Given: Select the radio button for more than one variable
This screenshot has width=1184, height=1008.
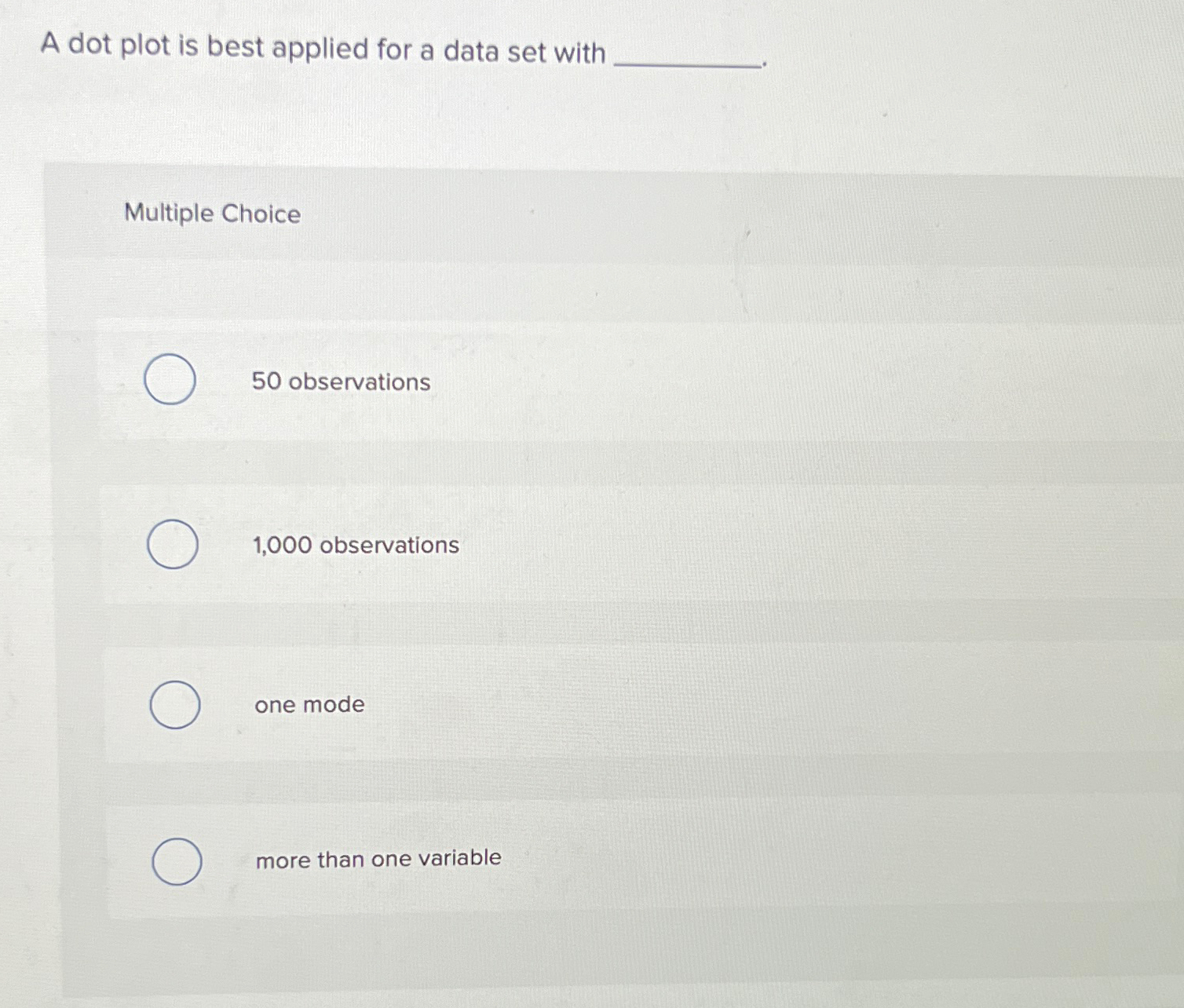Looking at the screenshot, I should click(x=177, y=860).
